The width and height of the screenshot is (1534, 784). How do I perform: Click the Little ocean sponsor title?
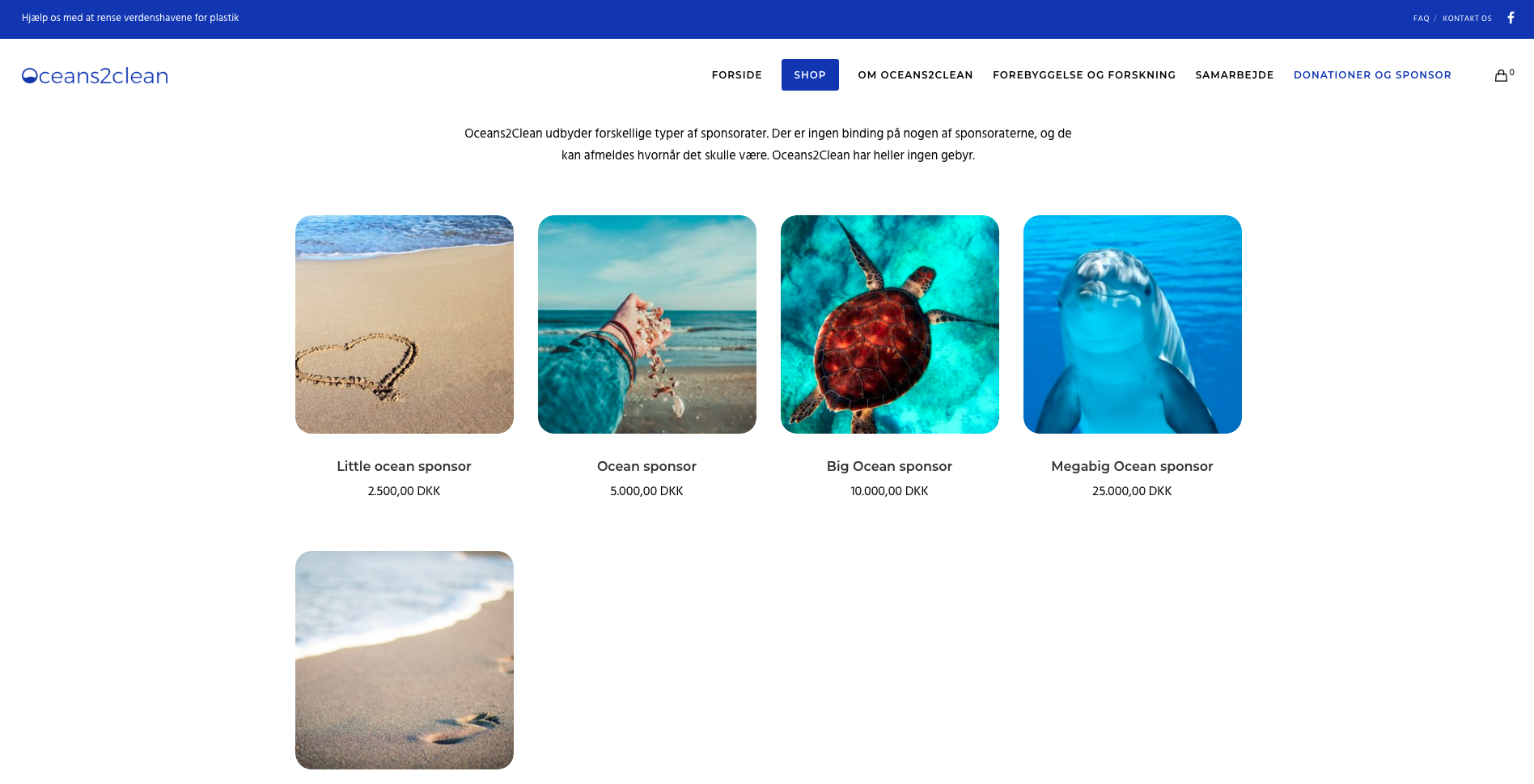404,466
